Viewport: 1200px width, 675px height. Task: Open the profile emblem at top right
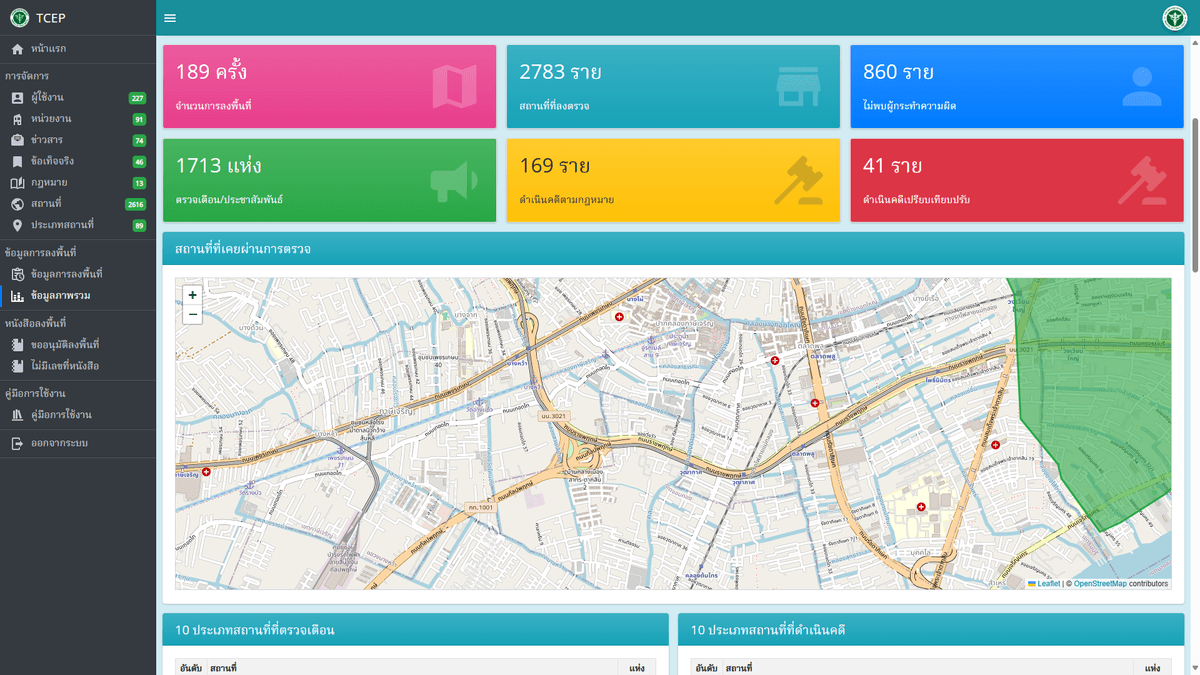[x=1175, y=18]
